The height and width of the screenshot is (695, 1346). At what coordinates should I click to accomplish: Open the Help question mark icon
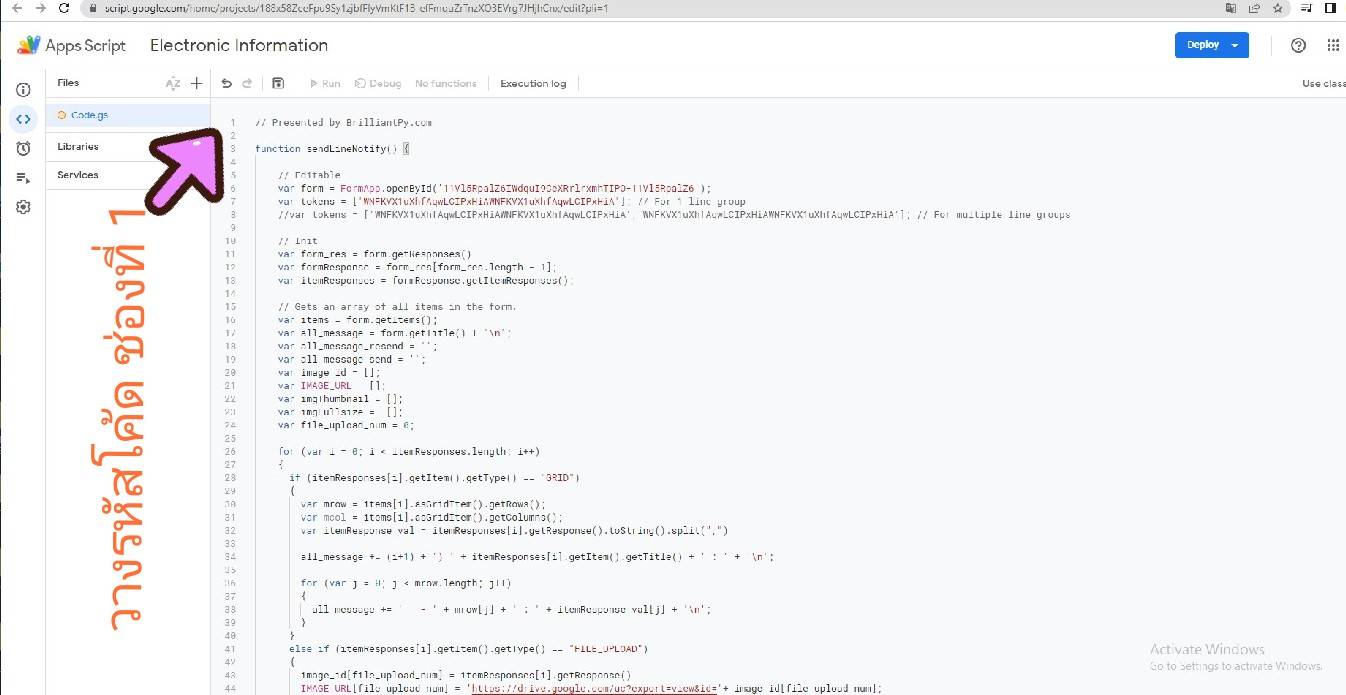pyautogui.click(x=1298, y=45)
